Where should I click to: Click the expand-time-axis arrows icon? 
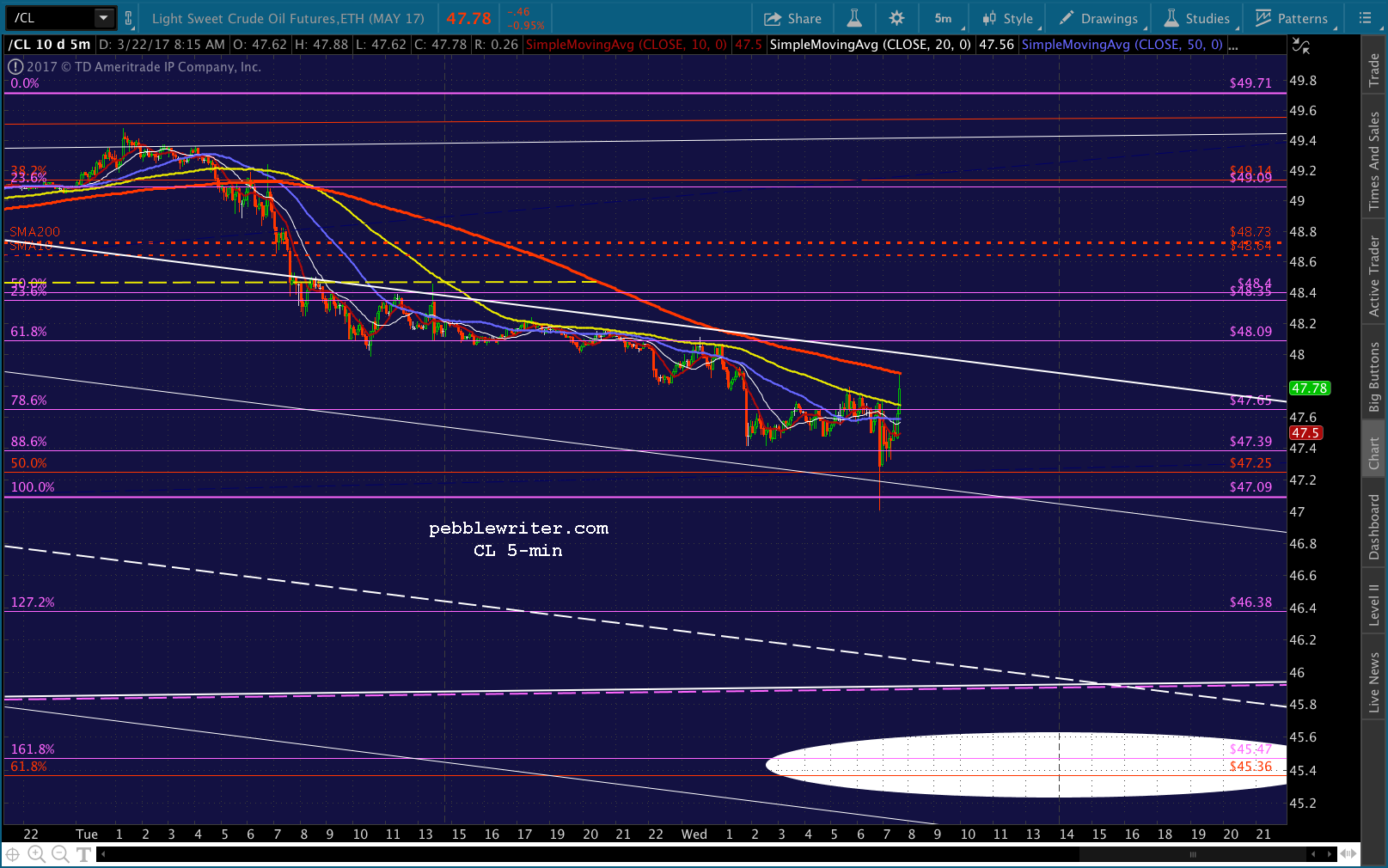[x=1349, y=854]
